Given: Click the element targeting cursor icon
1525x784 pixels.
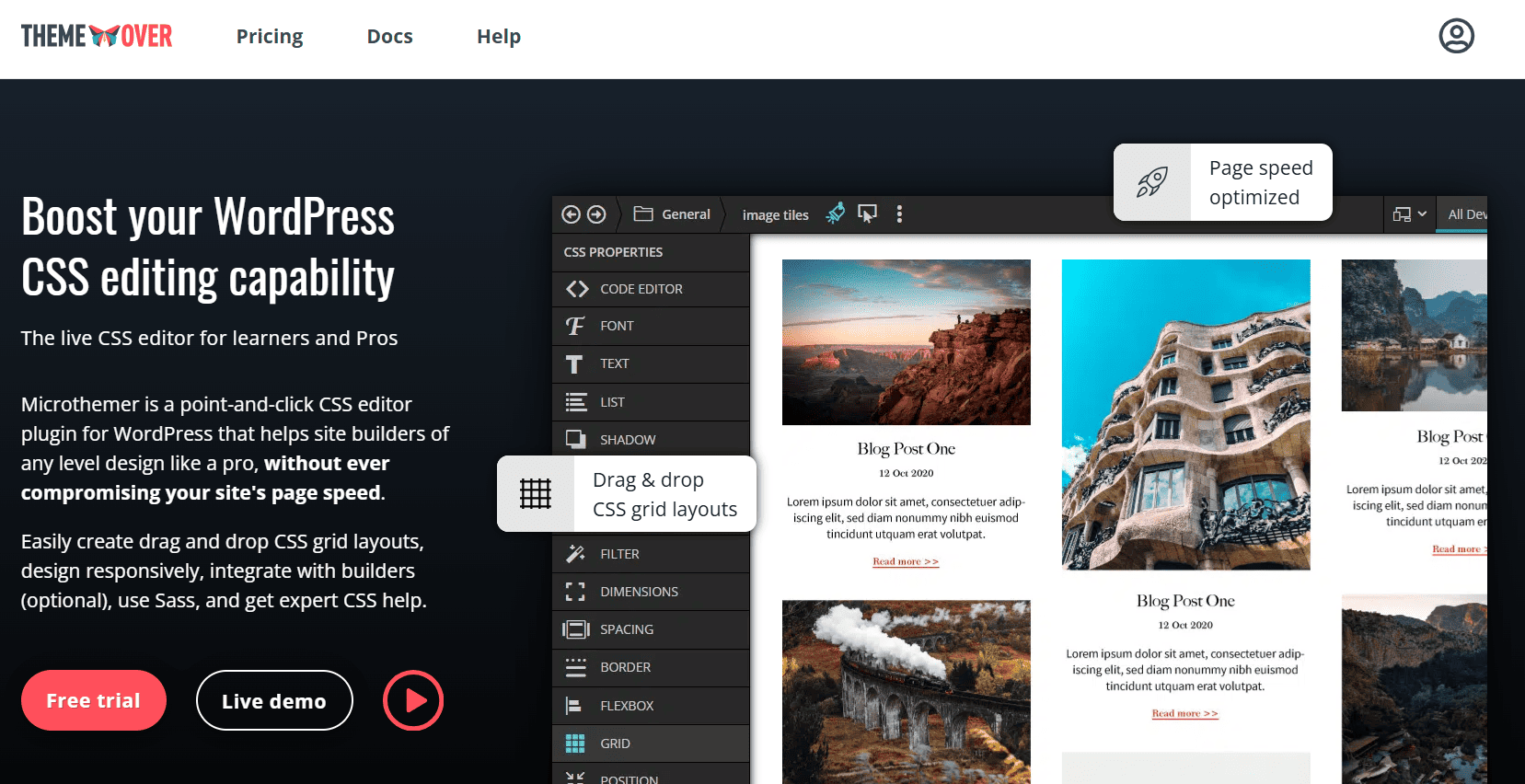Looking at the screenshot, I should pos(867,213).
